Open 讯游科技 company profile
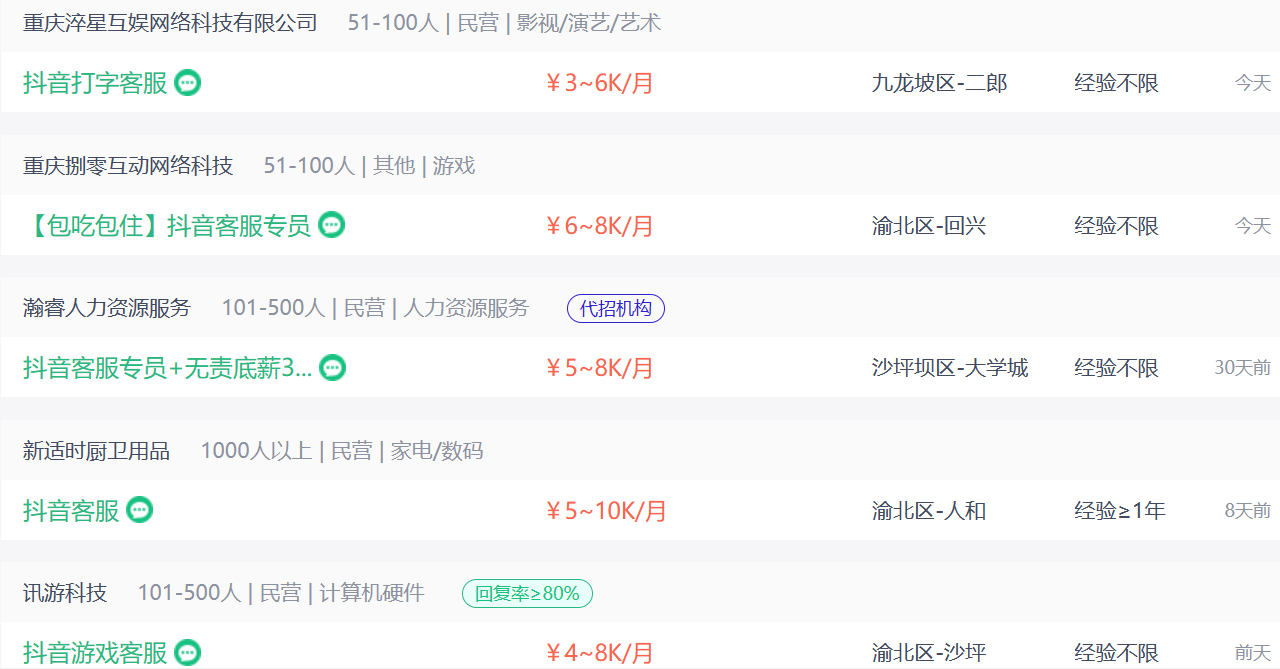The image size is (1280, 669). pyautogui.click(x=65, y=593)
